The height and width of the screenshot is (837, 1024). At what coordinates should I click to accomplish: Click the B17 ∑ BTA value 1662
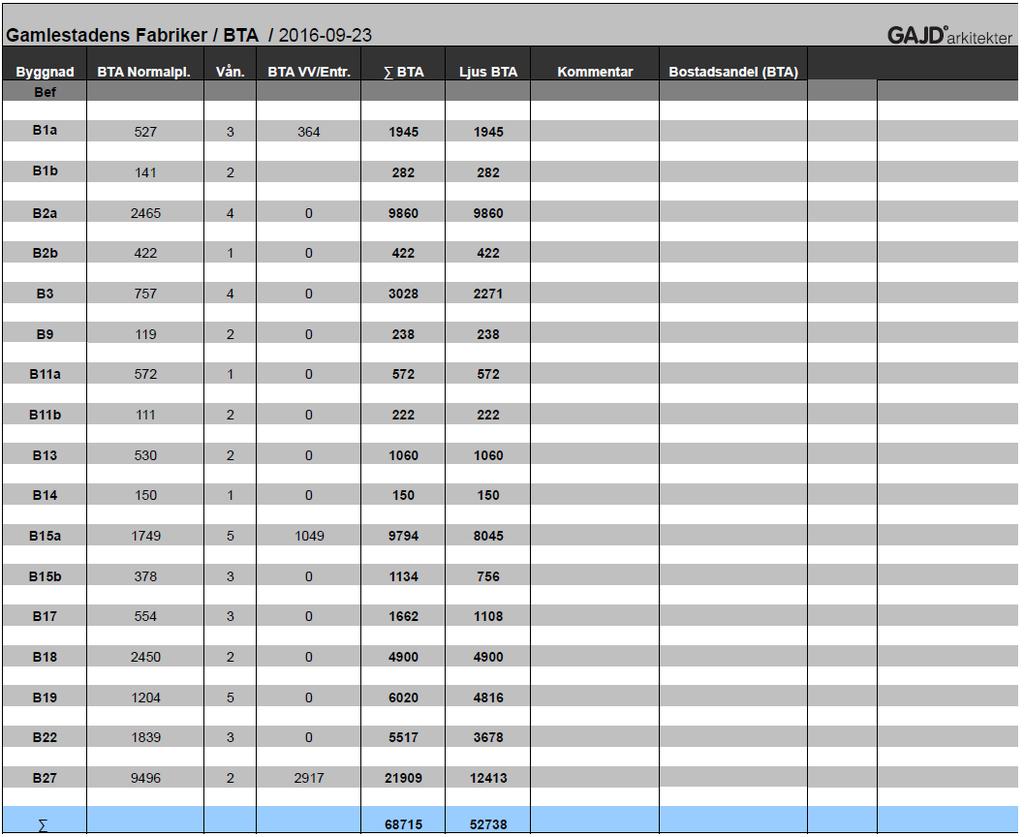404,616
